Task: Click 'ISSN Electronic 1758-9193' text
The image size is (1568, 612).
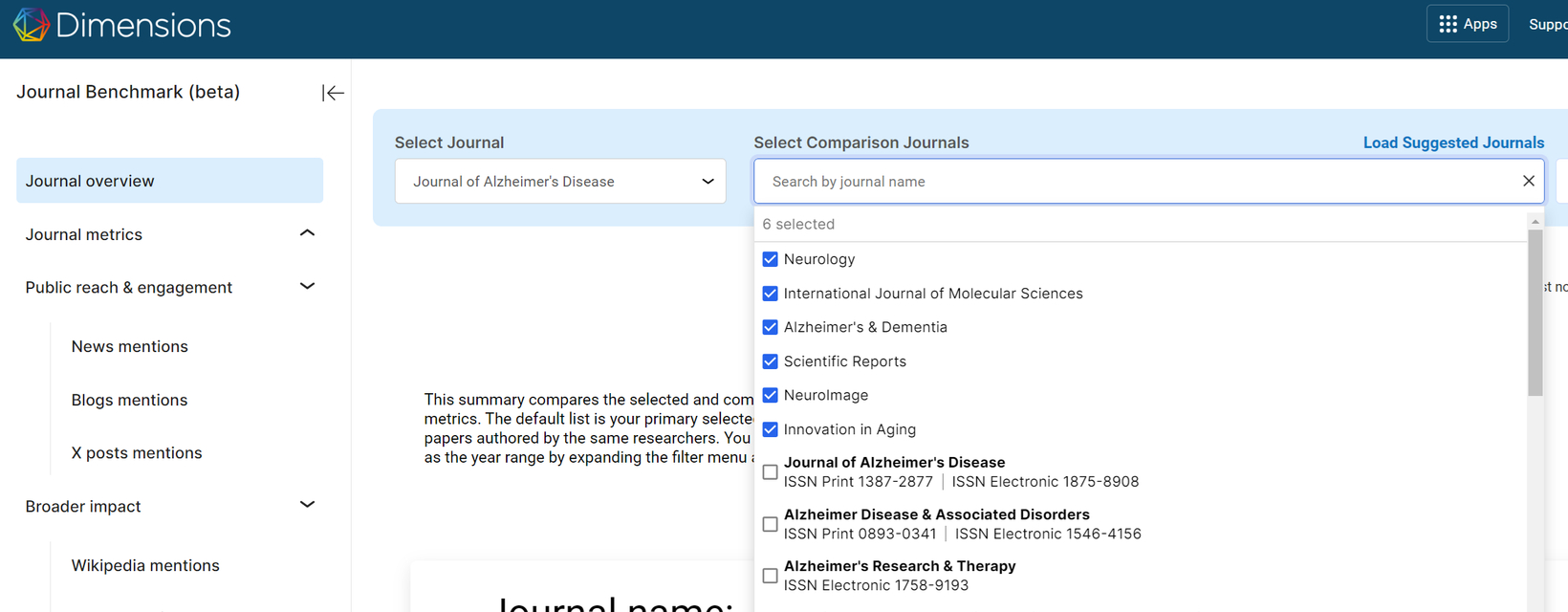Action: click(876, 585)
